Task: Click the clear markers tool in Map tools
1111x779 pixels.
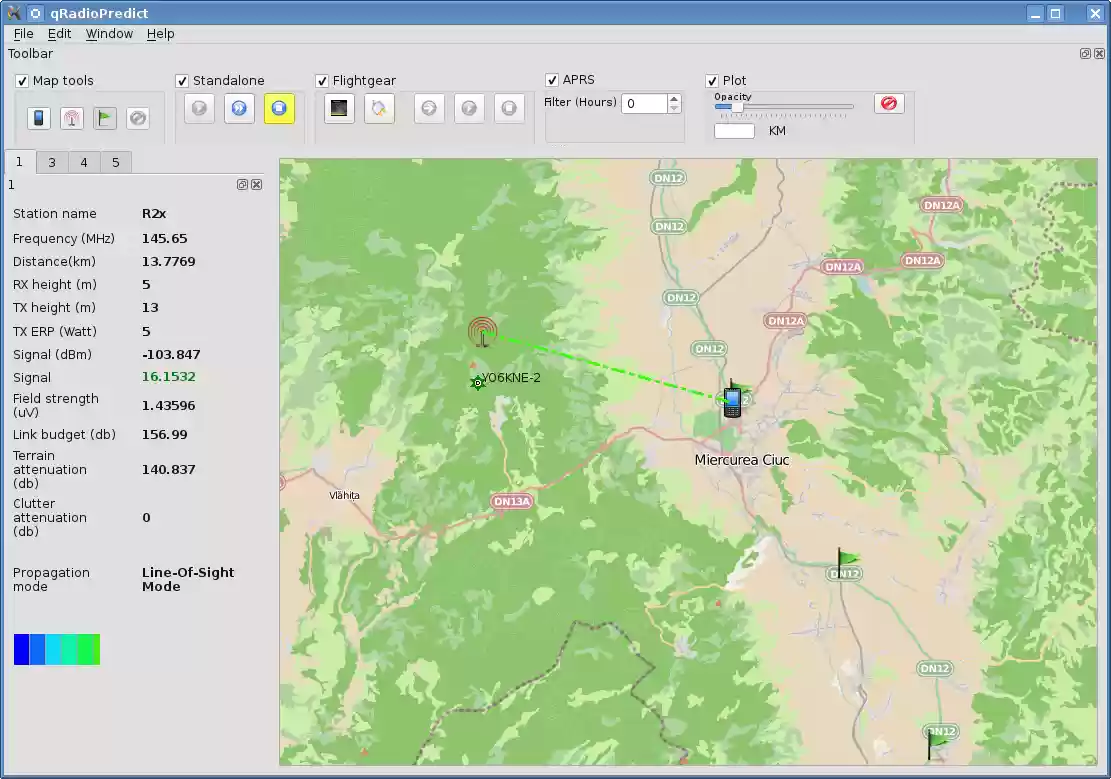Action: coord(137,118)
